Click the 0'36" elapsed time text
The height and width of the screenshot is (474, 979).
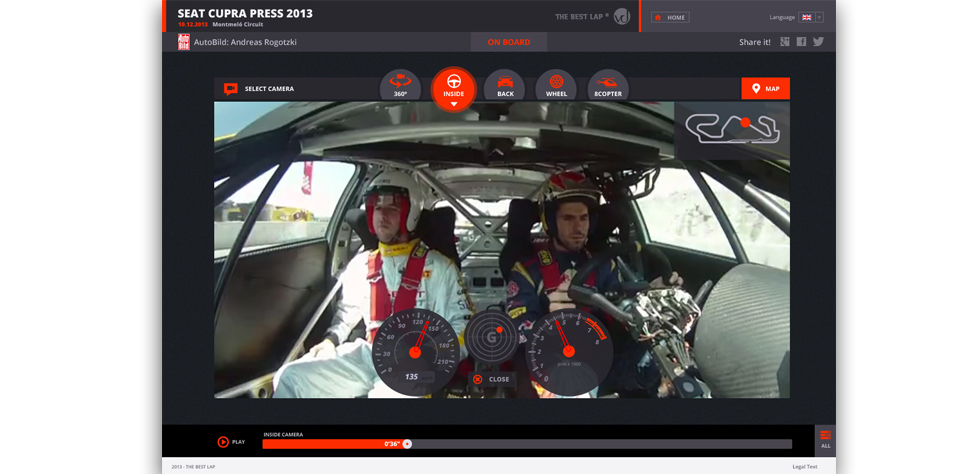point(392,444)
